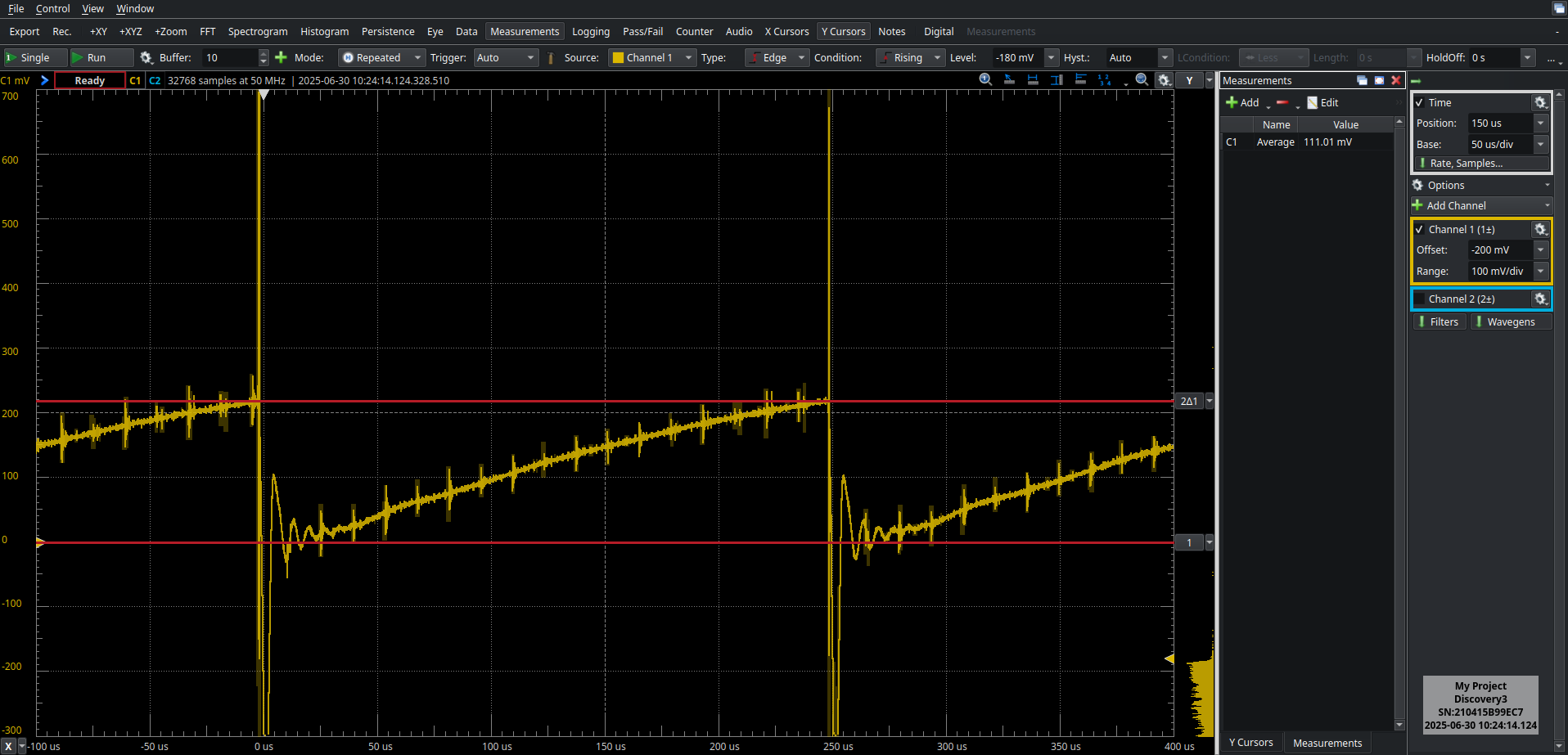Toggle the Time checkbox

click(x=1420, y=103)
